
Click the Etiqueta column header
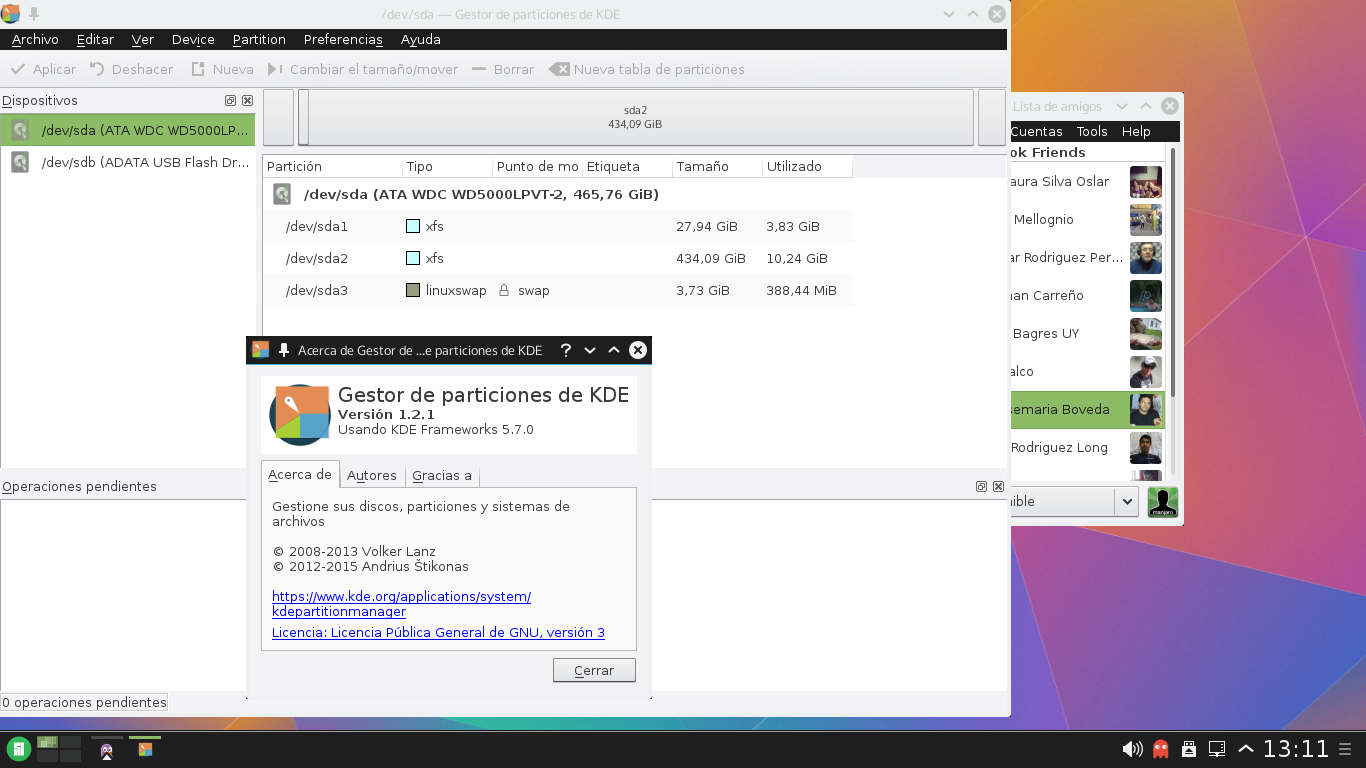(627, 166)
